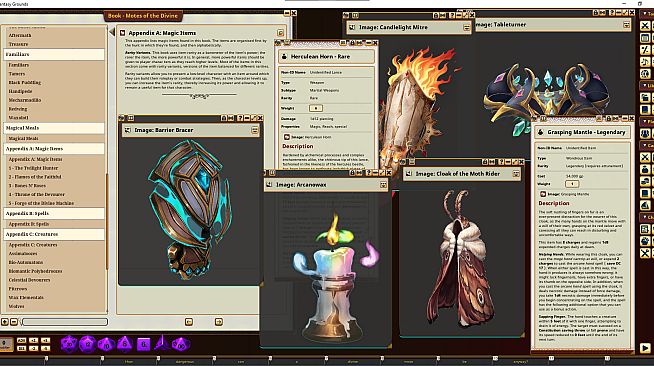Open the plus/minus modifiers tool in sidebar

point(645,50)
